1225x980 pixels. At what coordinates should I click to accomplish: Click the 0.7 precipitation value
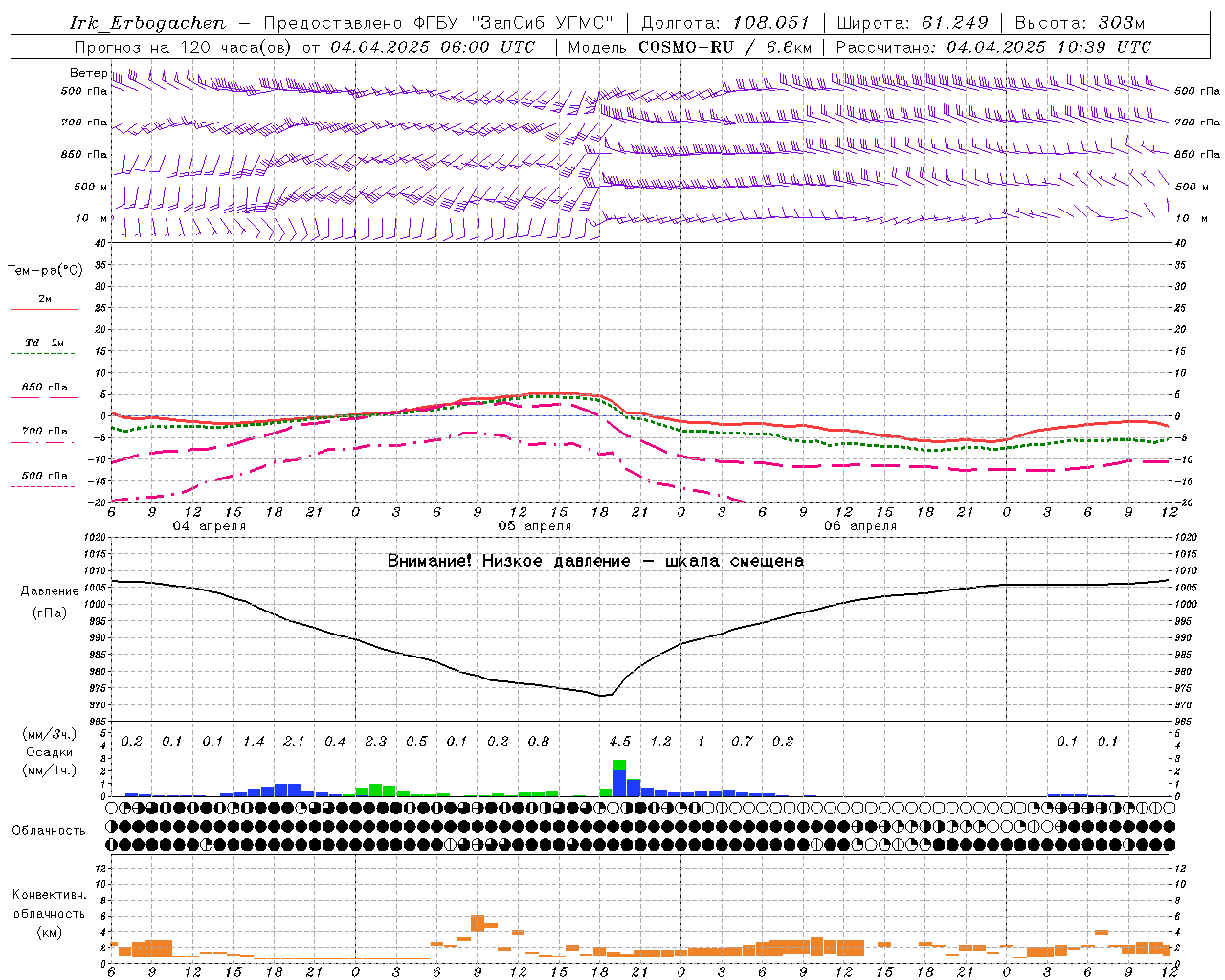pyautogui.click(x=742, y=741)
